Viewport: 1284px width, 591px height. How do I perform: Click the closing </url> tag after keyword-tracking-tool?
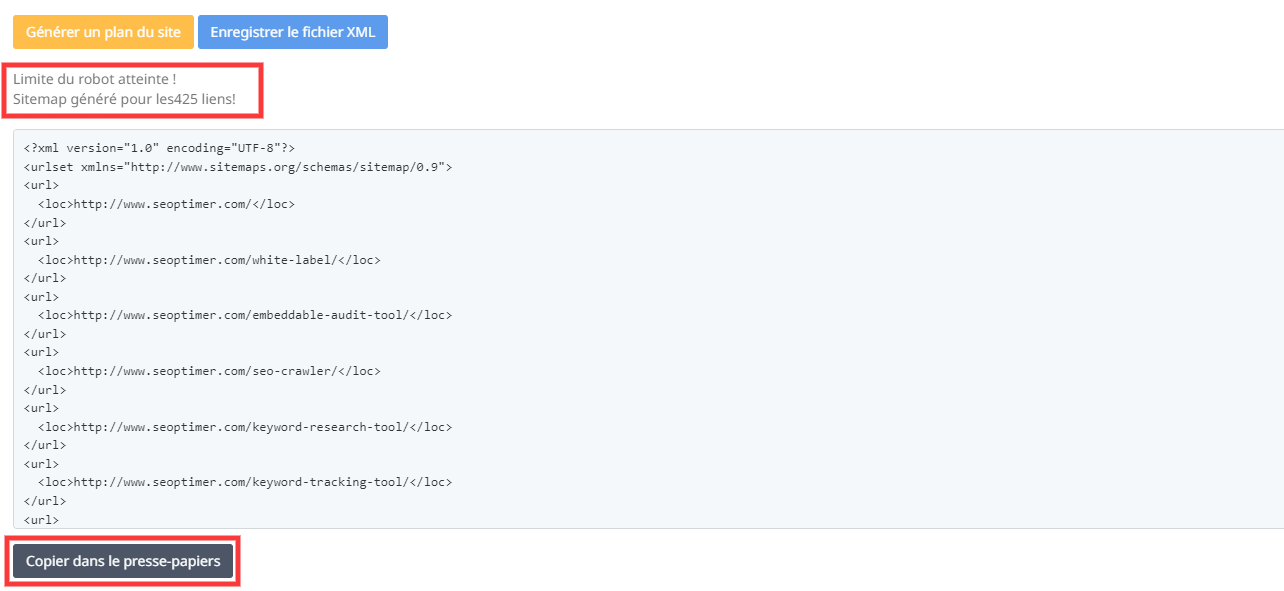click(x=45, y=501)
